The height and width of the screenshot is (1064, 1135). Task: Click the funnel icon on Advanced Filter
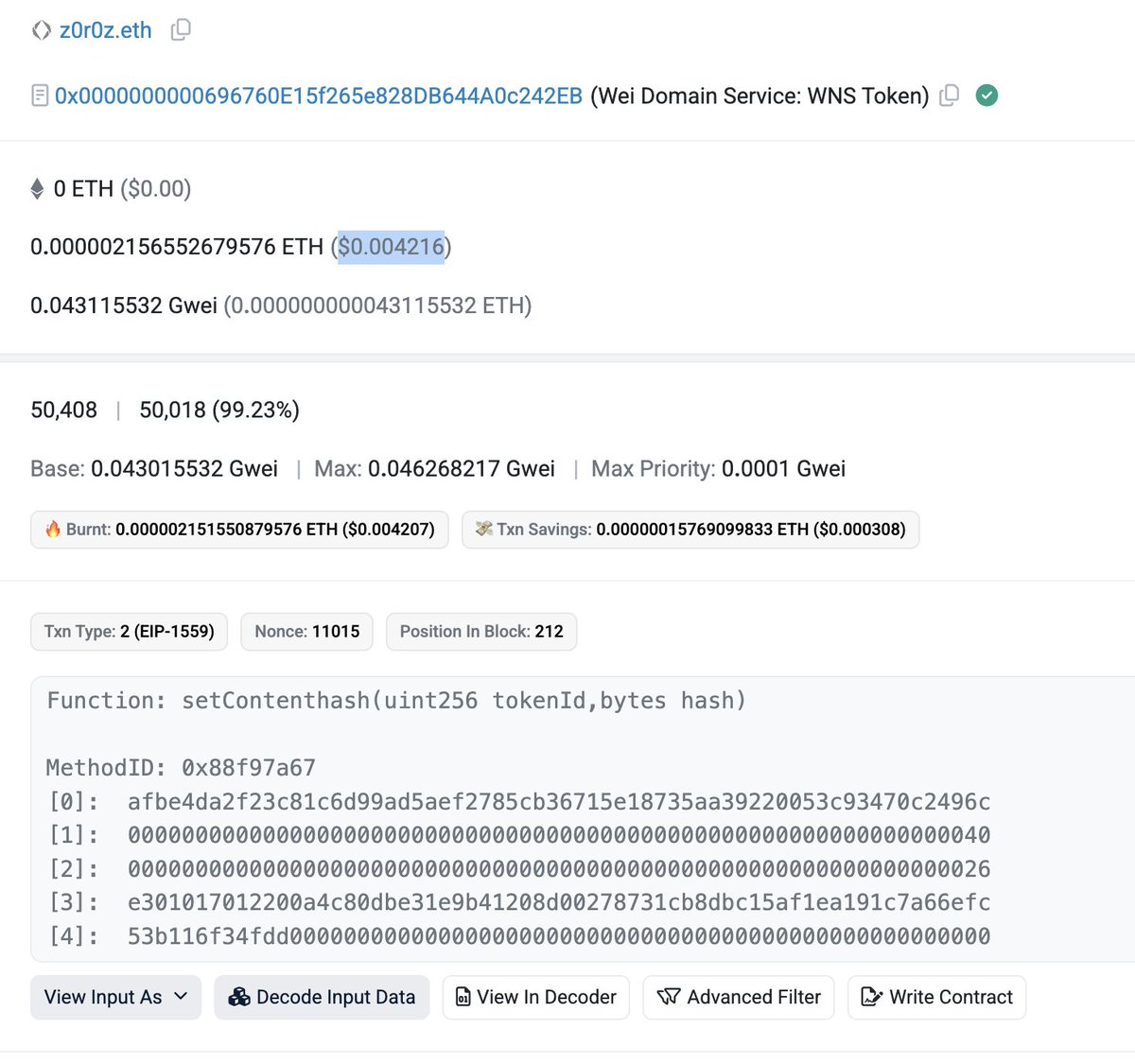click(669, 997)
